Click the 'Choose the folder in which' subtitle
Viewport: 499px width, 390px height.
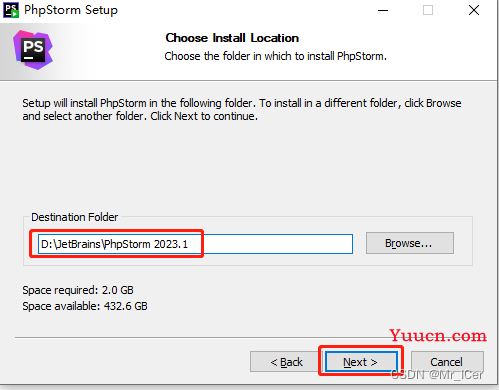tap(276, 56)
